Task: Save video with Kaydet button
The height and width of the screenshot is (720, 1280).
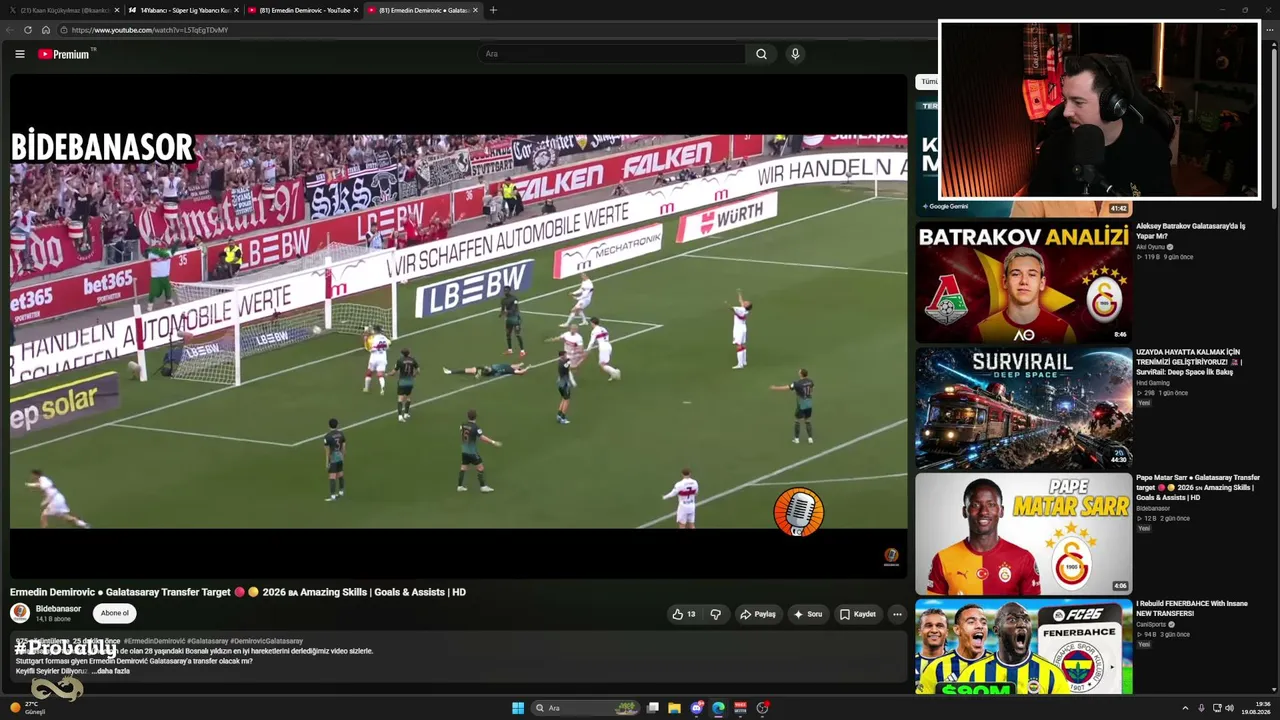Action: point(858,614)
